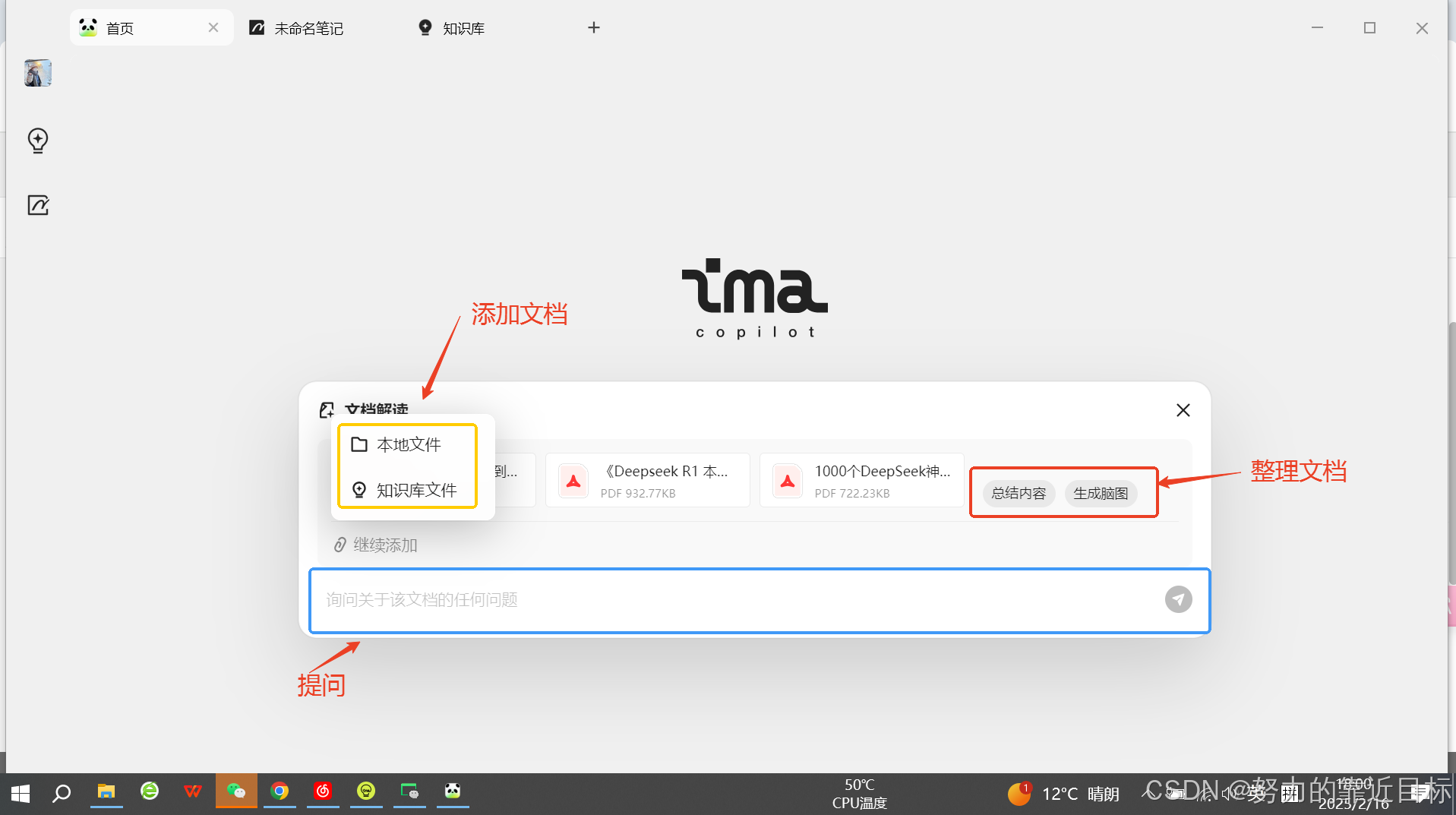1456x815 pixels.
Task: Close the 首页 tab
Action: tap(213, 28)
